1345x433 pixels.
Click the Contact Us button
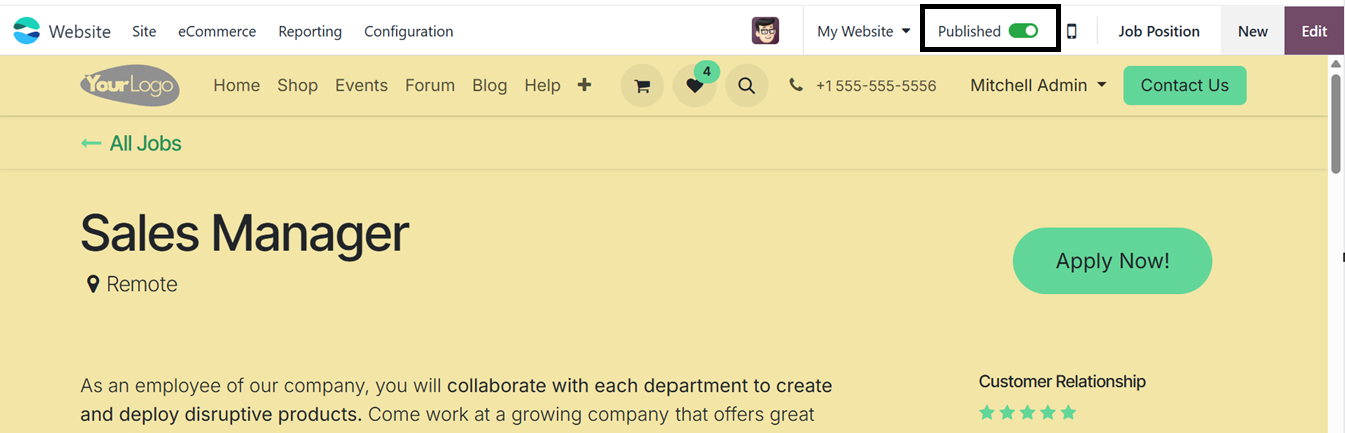(1184, 85)
